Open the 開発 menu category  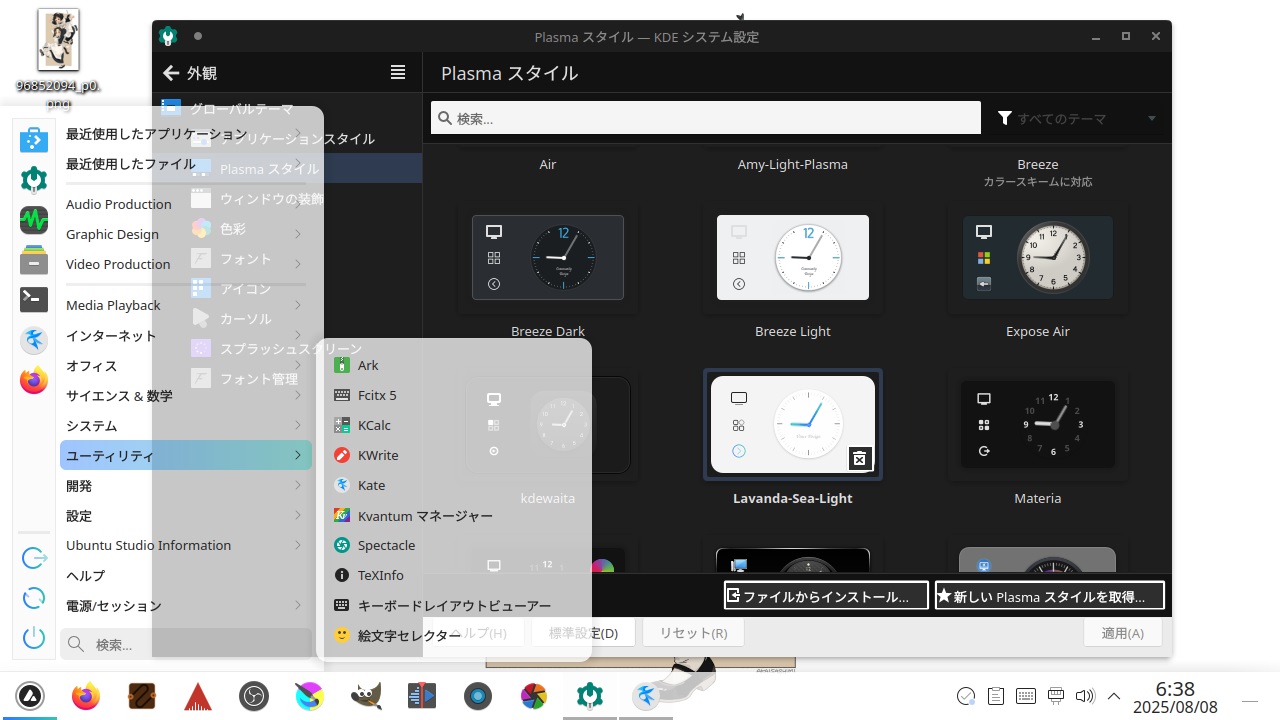click(186, 486)
